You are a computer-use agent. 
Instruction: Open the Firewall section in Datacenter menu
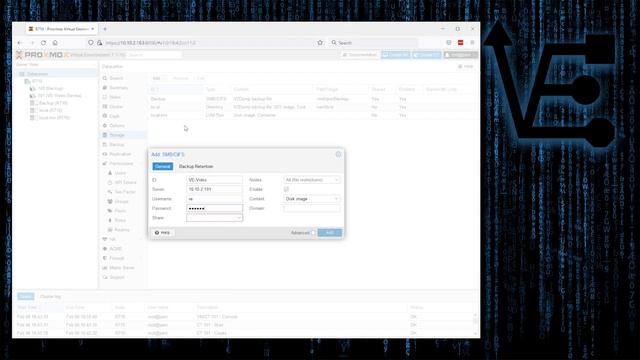coord(116,258)
